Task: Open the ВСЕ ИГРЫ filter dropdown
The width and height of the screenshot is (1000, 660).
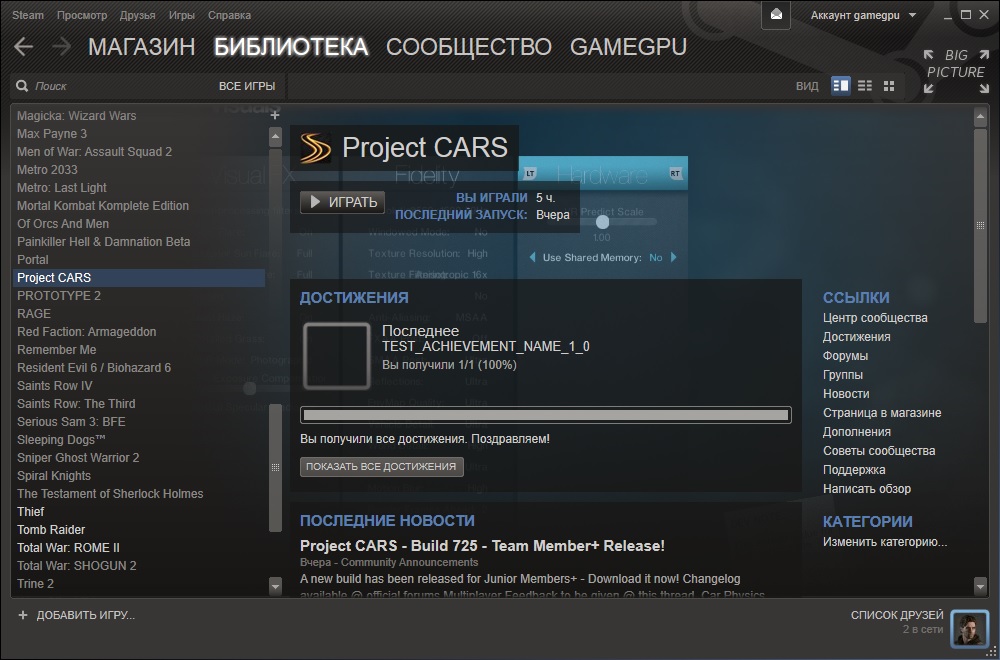Action: 247,85
